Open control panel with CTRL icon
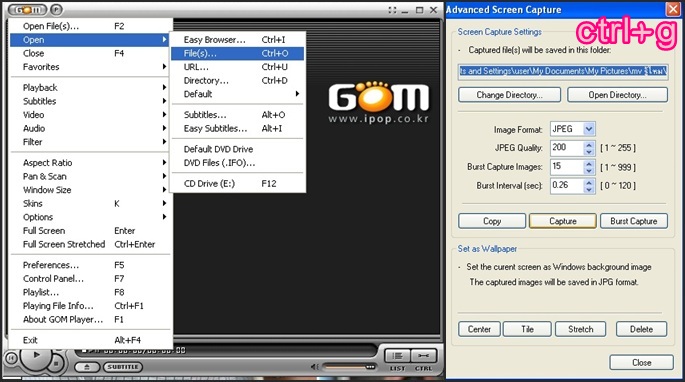Image resolution: width=685 pixels, height=382 pixels. pos(423,356)
